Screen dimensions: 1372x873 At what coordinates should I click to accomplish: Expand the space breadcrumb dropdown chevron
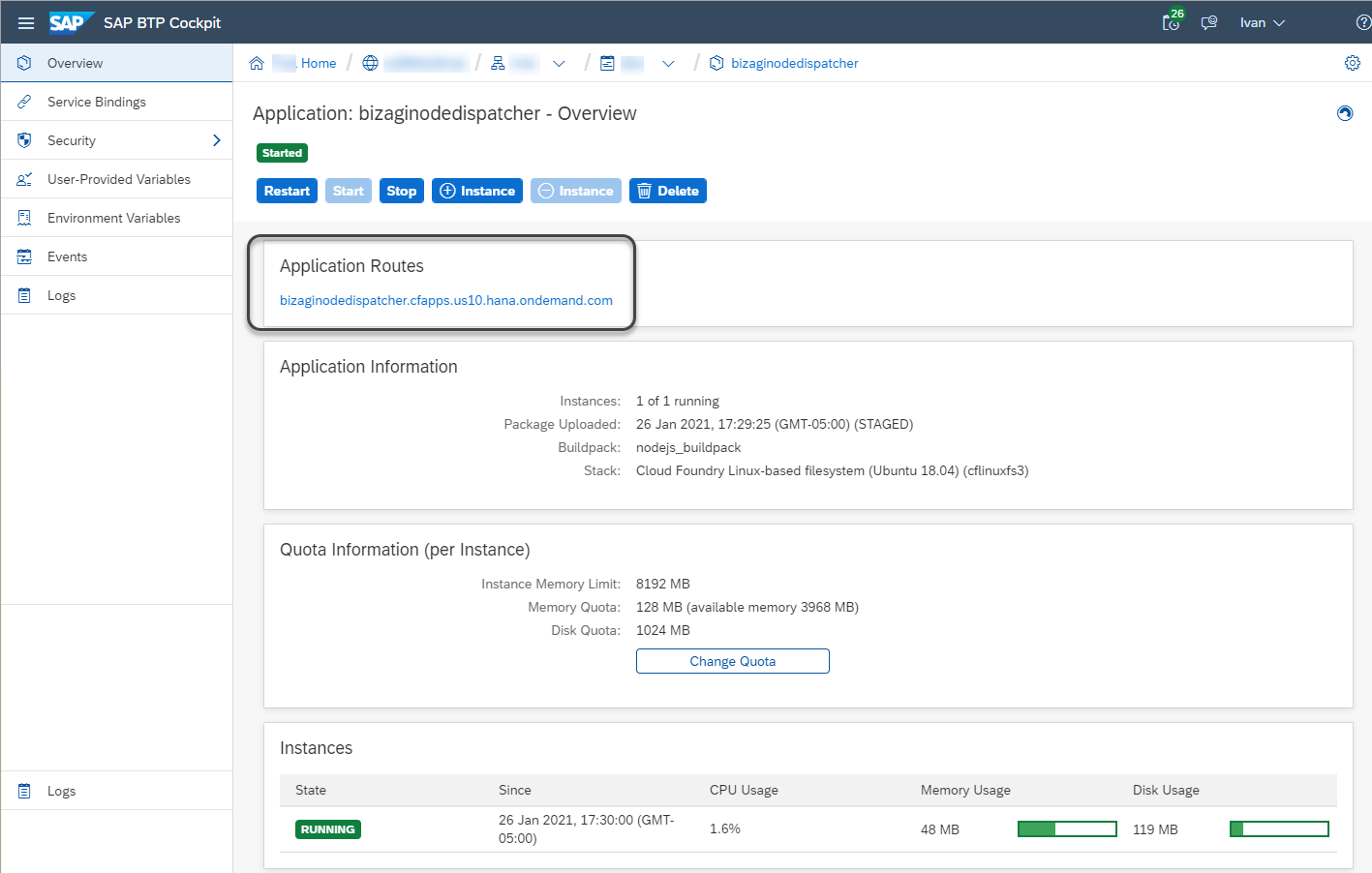point(668,63)
